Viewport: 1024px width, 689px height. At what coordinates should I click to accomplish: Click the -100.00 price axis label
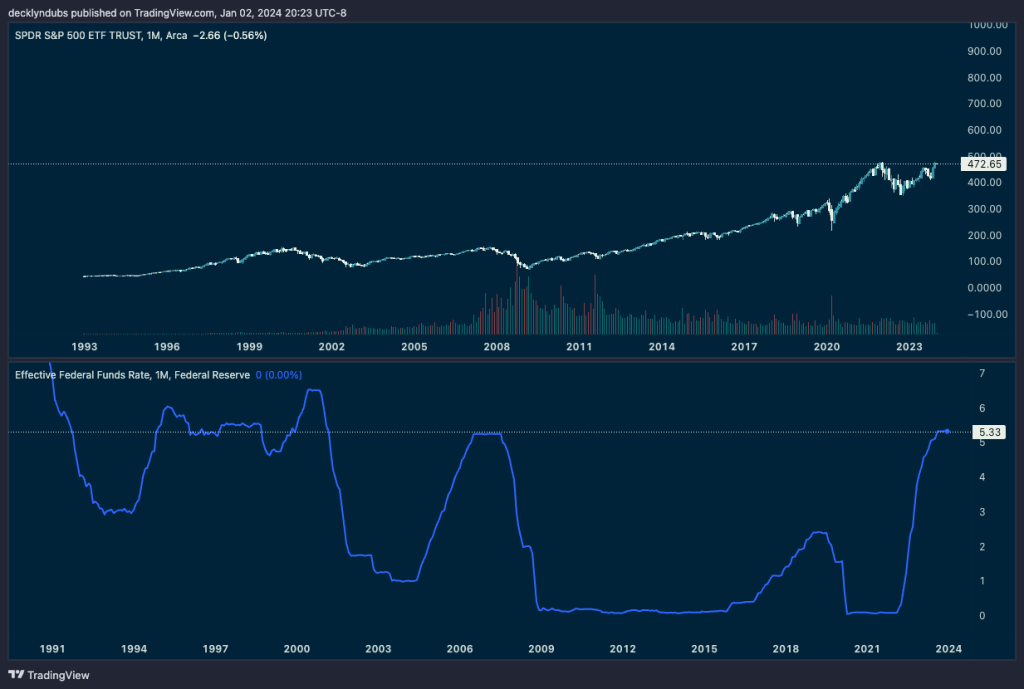pos(986,314)
